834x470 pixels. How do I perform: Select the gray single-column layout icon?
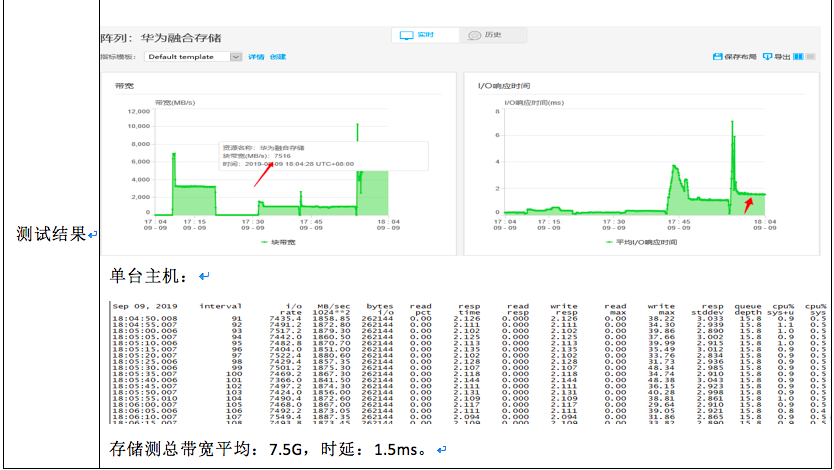tap(810, 56)
